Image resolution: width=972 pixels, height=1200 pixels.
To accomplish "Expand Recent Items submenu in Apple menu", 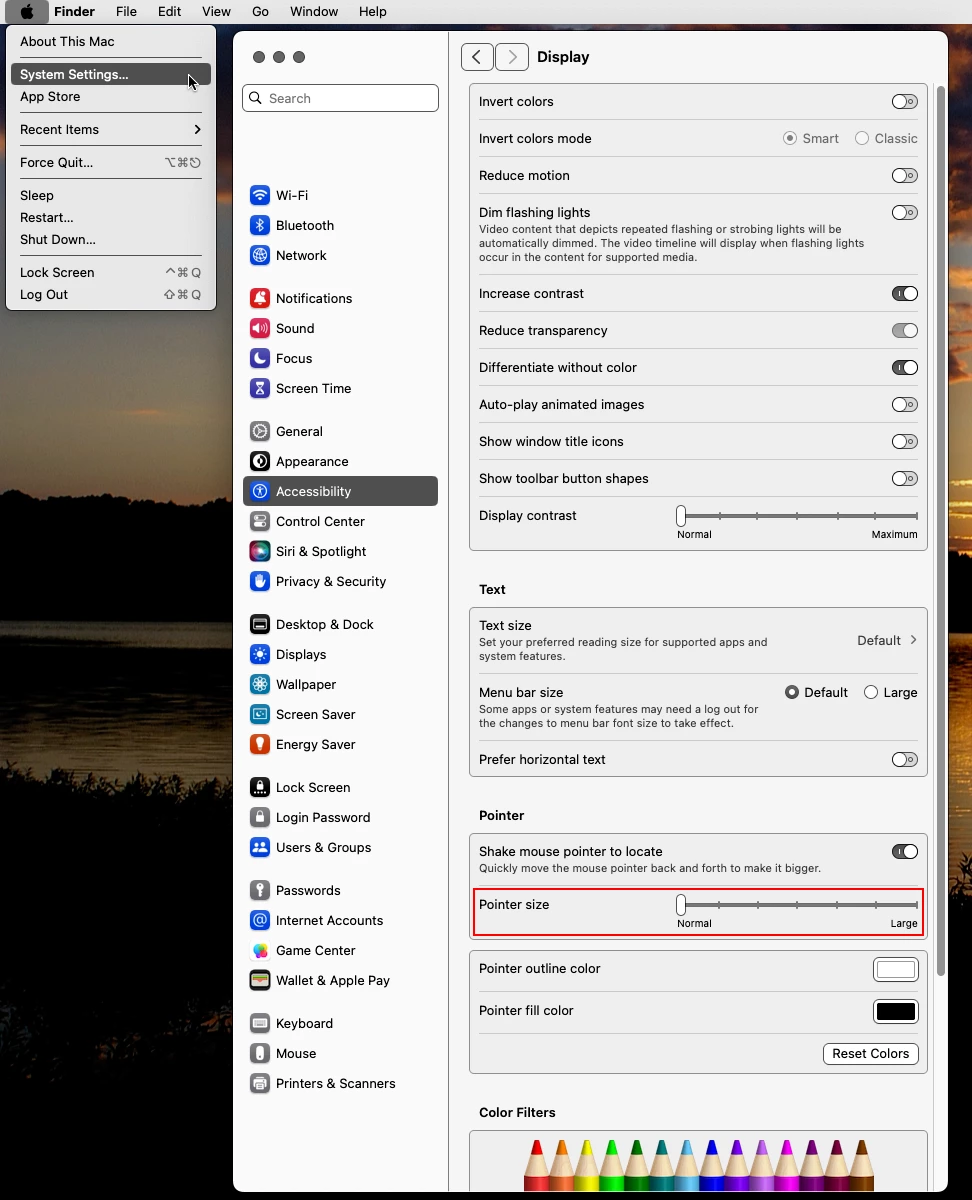I will pos(110,129).
